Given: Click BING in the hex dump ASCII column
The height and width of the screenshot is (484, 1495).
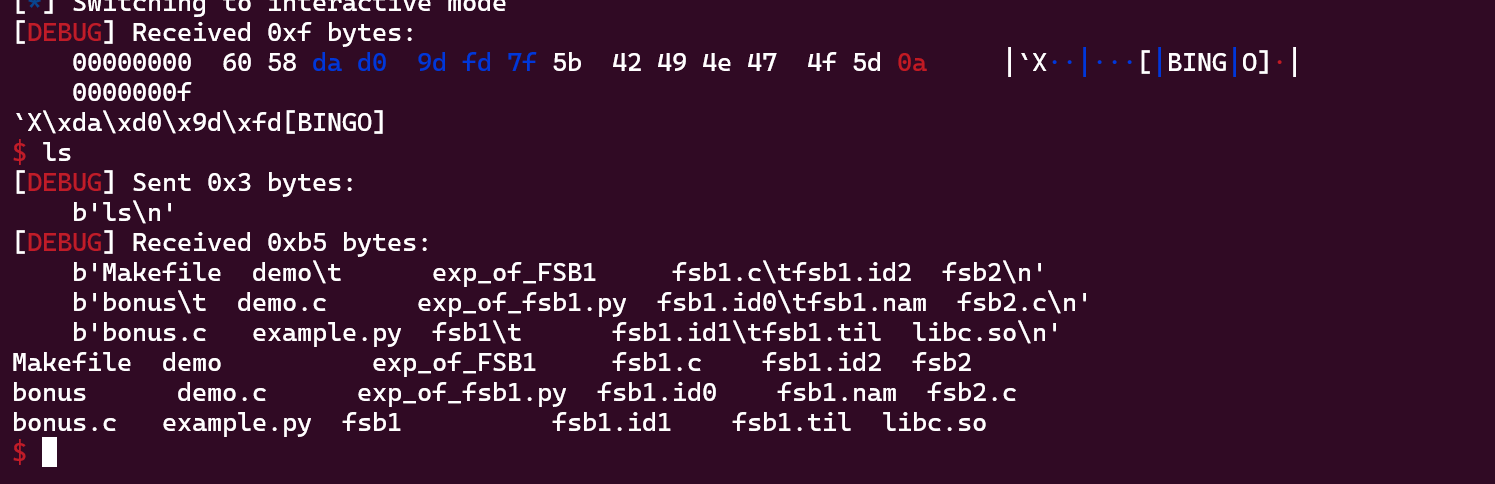Looking at the screenshot, I should (1196, 63).
